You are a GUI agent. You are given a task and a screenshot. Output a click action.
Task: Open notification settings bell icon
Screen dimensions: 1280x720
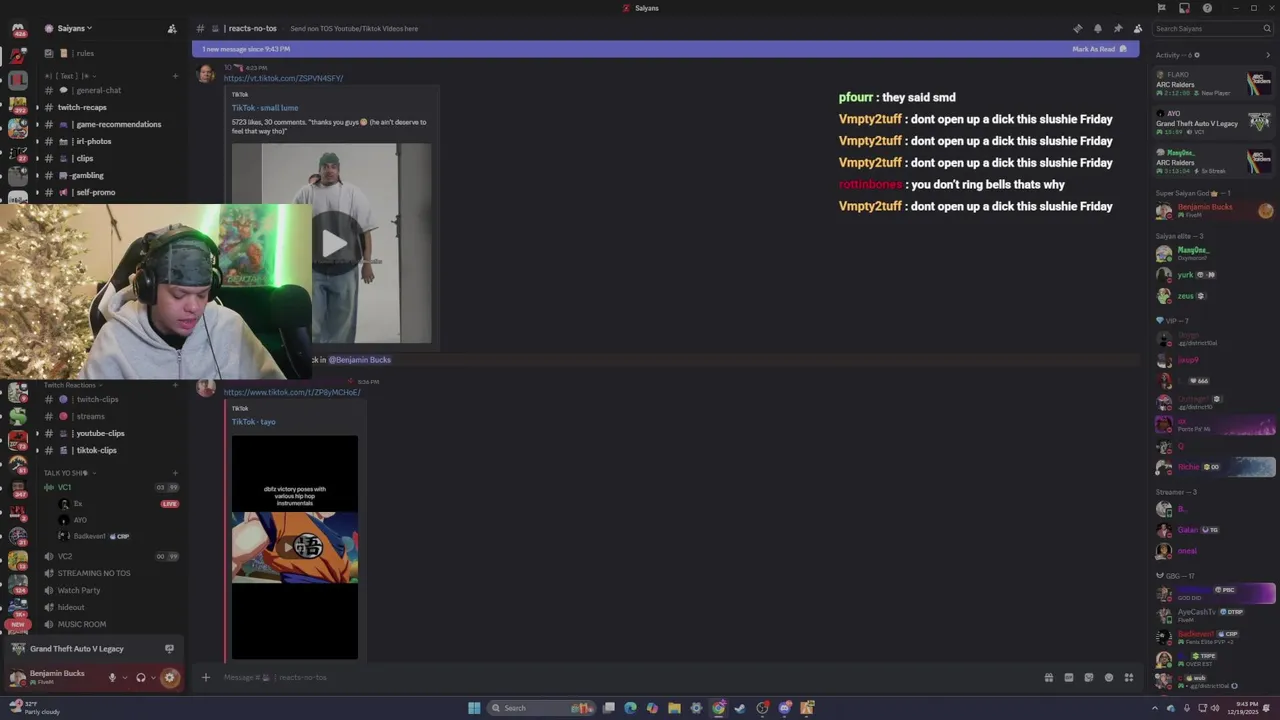1097,28
